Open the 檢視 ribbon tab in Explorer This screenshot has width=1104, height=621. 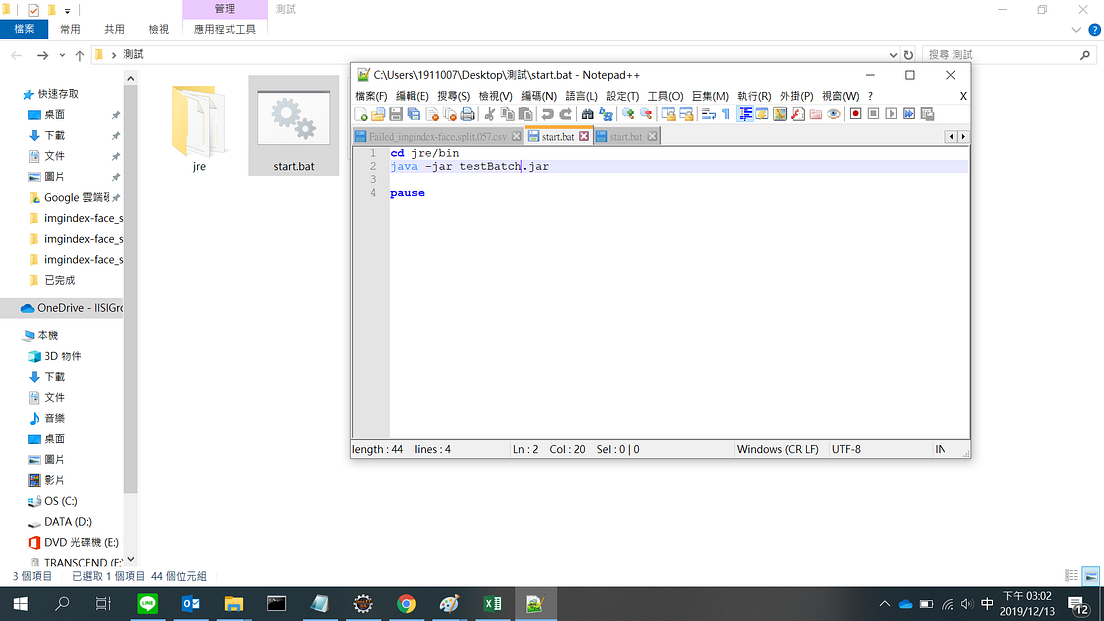[158, 30]
